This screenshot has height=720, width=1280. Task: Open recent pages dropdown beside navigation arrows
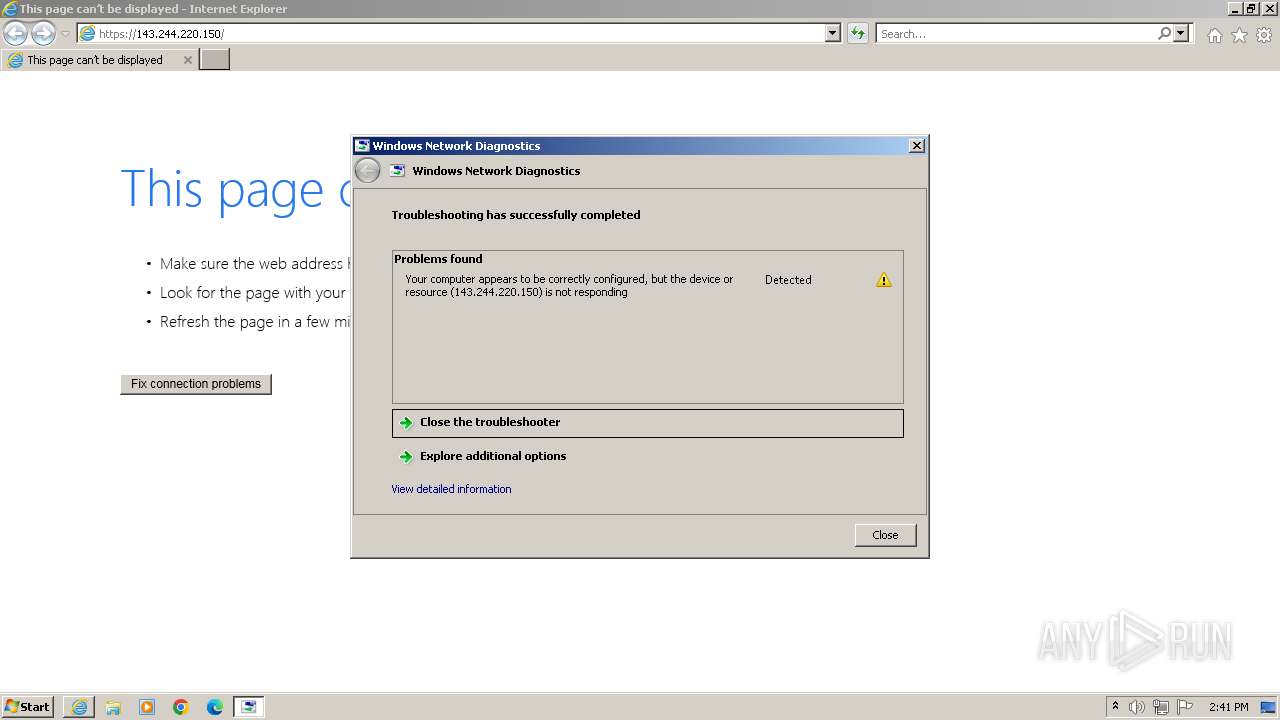tap(65, 34)
